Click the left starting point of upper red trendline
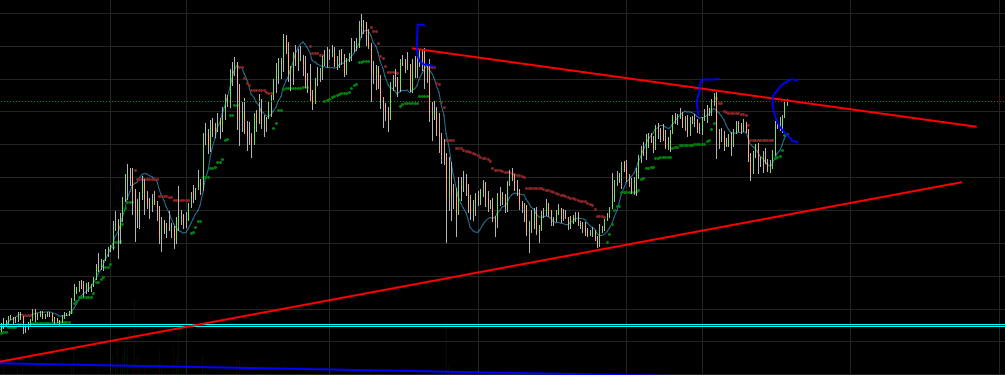The width and height of the screenshot is (1005, 375). (413, 48)
